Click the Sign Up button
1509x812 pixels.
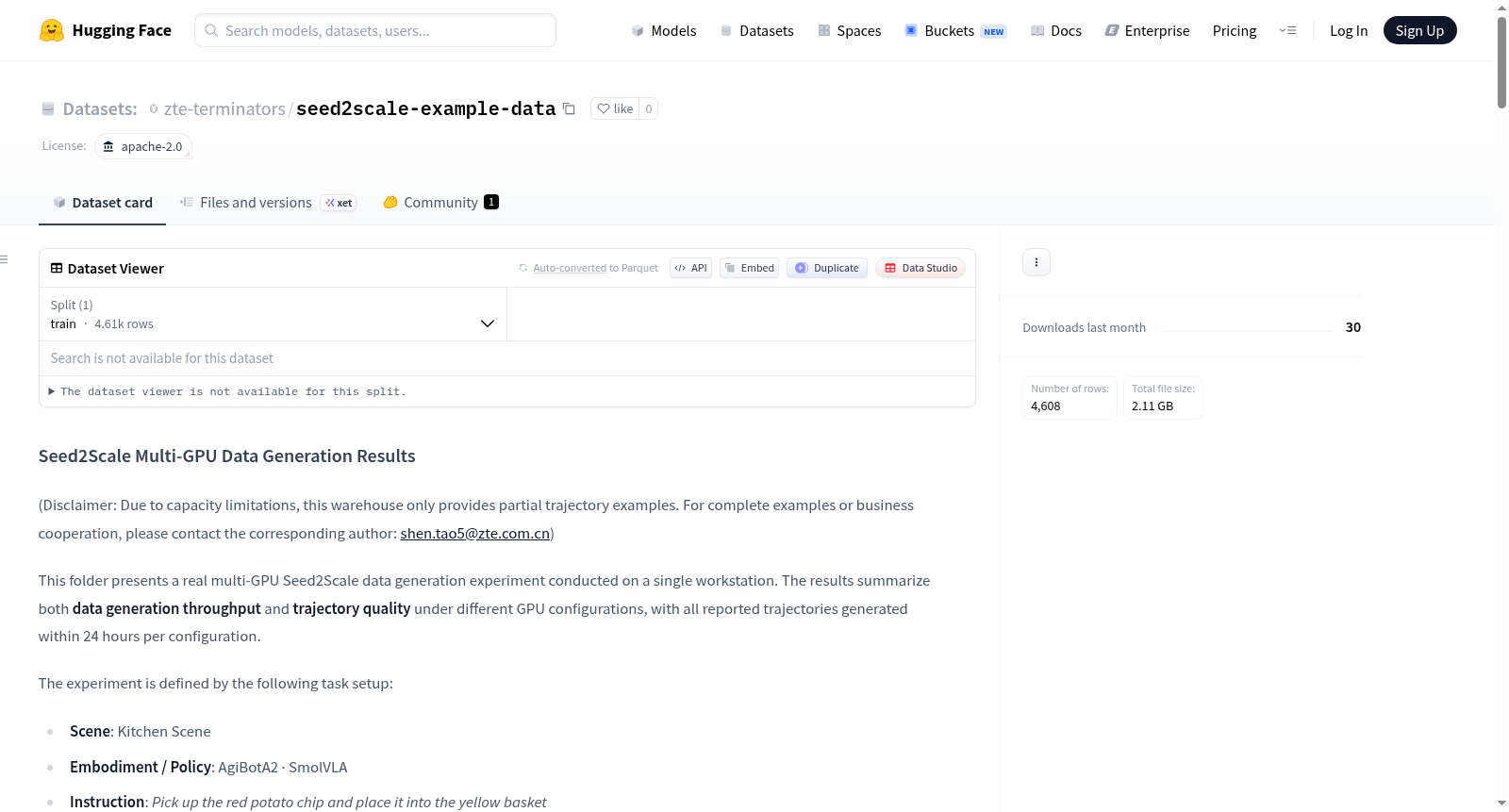point(1419,30)
